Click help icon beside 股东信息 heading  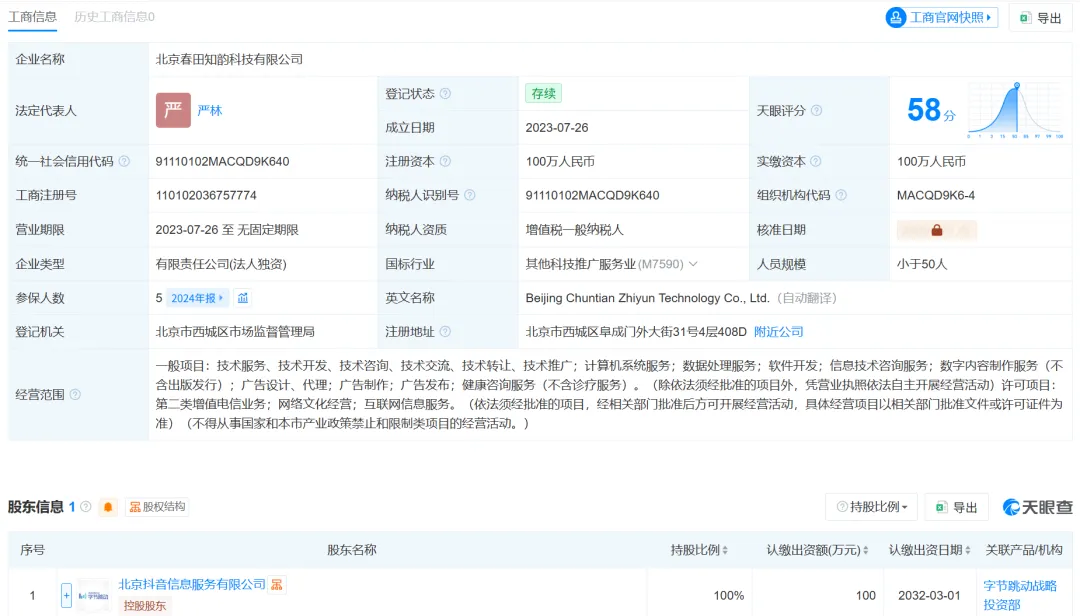click(x=85, y=506)
